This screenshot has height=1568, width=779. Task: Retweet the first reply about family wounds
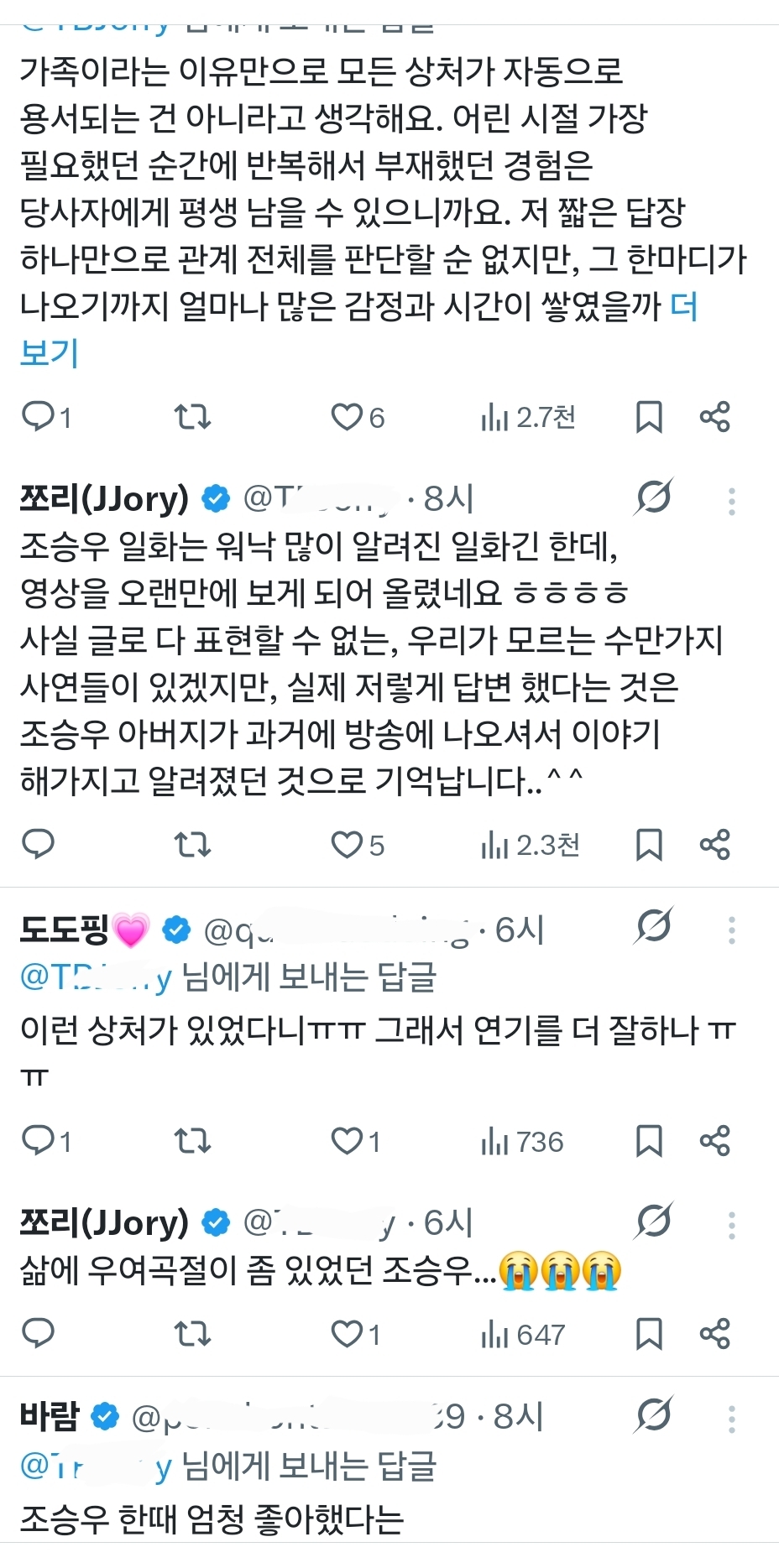pyautogui.click(x=191, y=417)
